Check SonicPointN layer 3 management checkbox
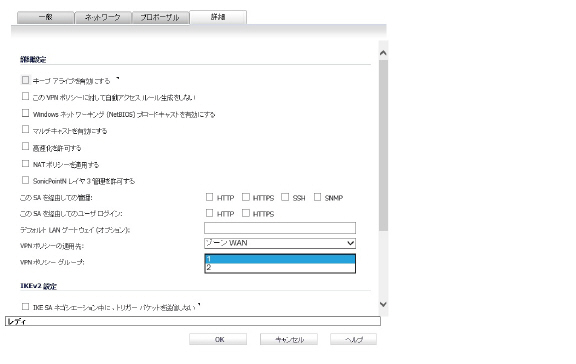Viewport: 576px width, 364px height. coord(25,180)
